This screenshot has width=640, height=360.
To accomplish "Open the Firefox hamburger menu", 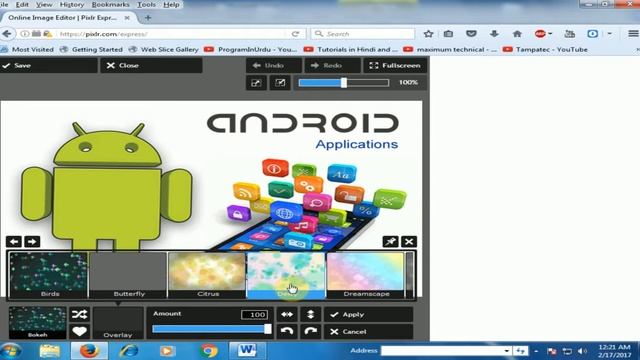I will 633,34.
